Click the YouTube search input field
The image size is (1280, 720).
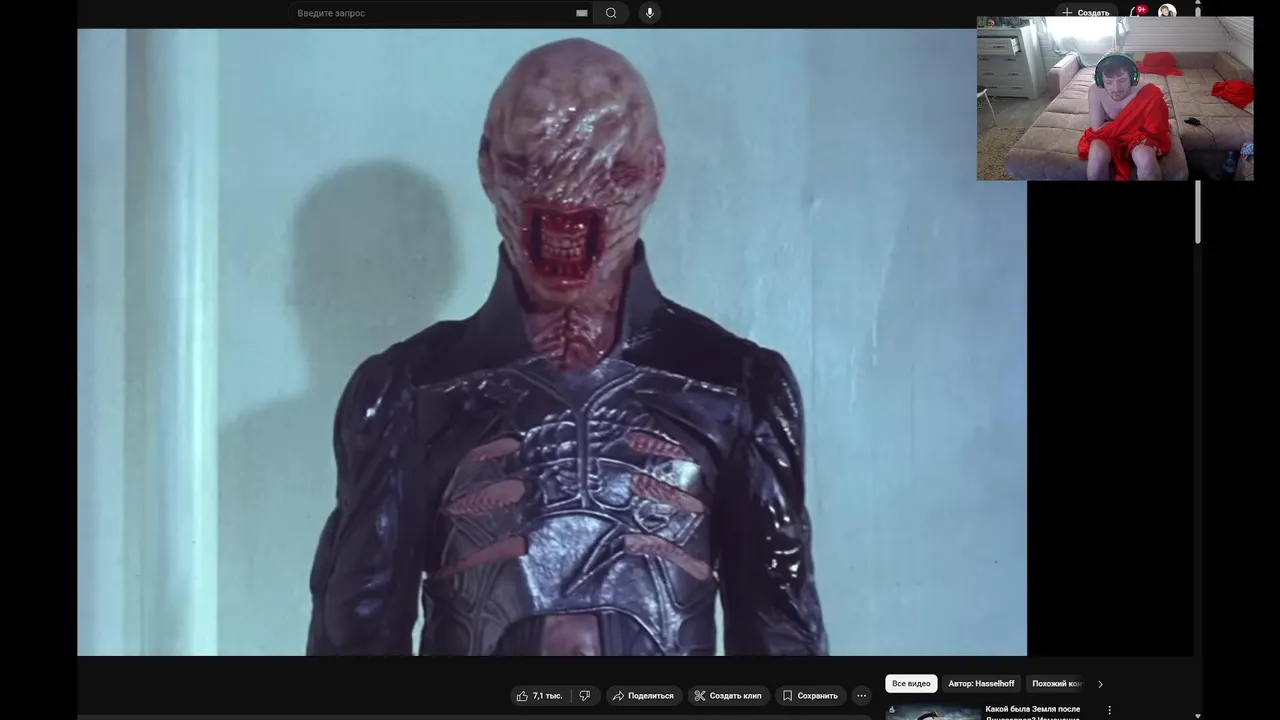click(441, 13)
